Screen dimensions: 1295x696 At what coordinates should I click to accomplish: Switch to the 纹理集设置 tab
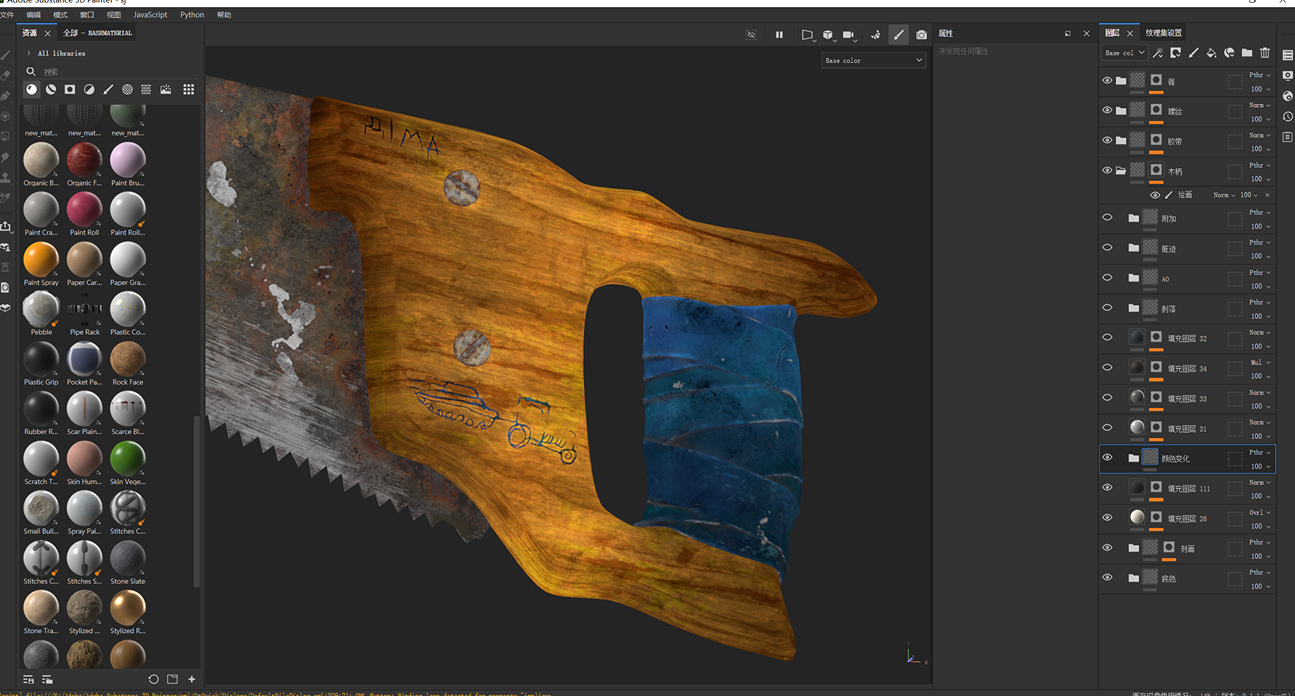coord(1163,33)
